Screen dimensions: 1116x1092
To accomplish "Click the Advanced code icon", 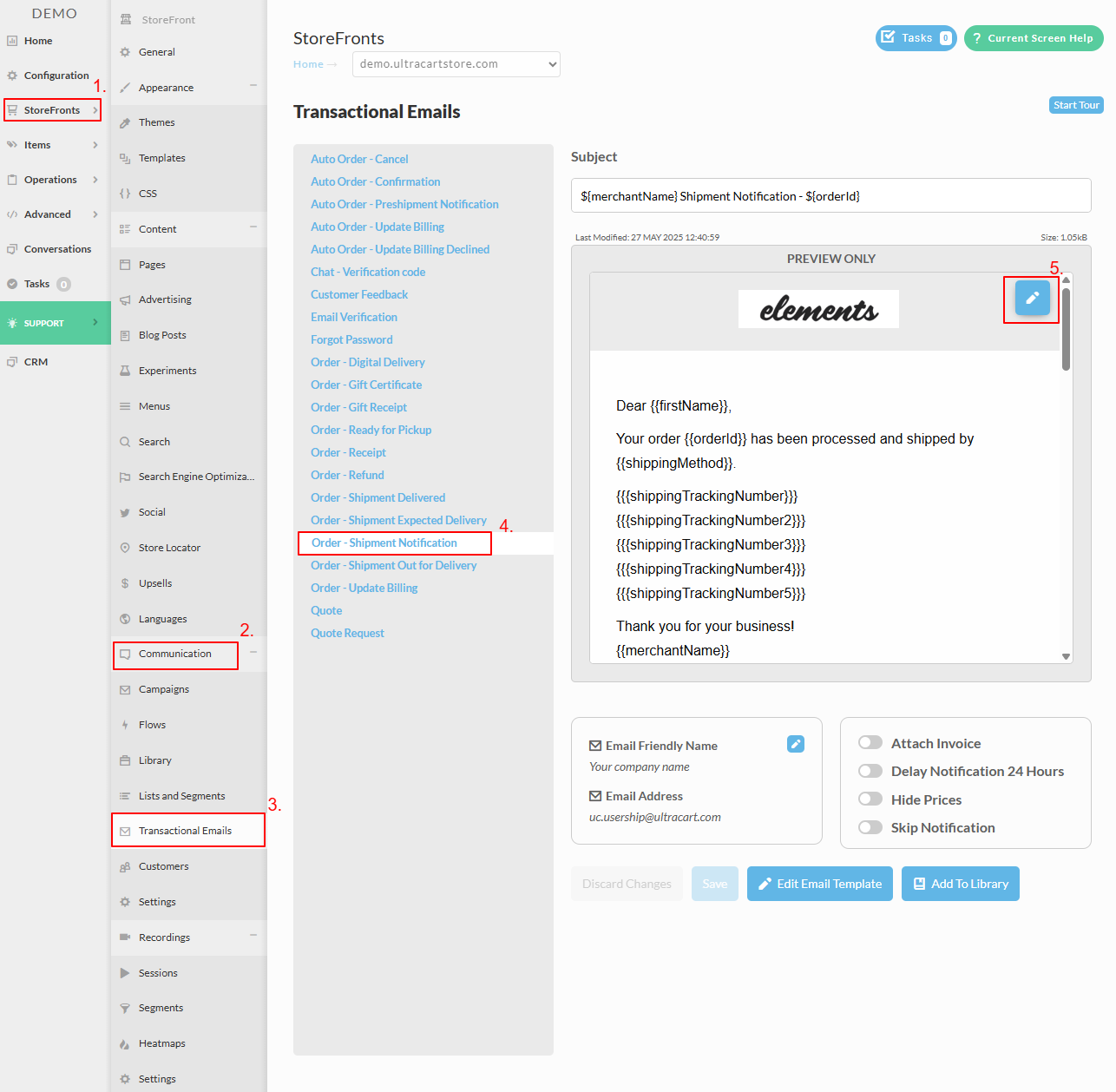I will pos(12,214).
